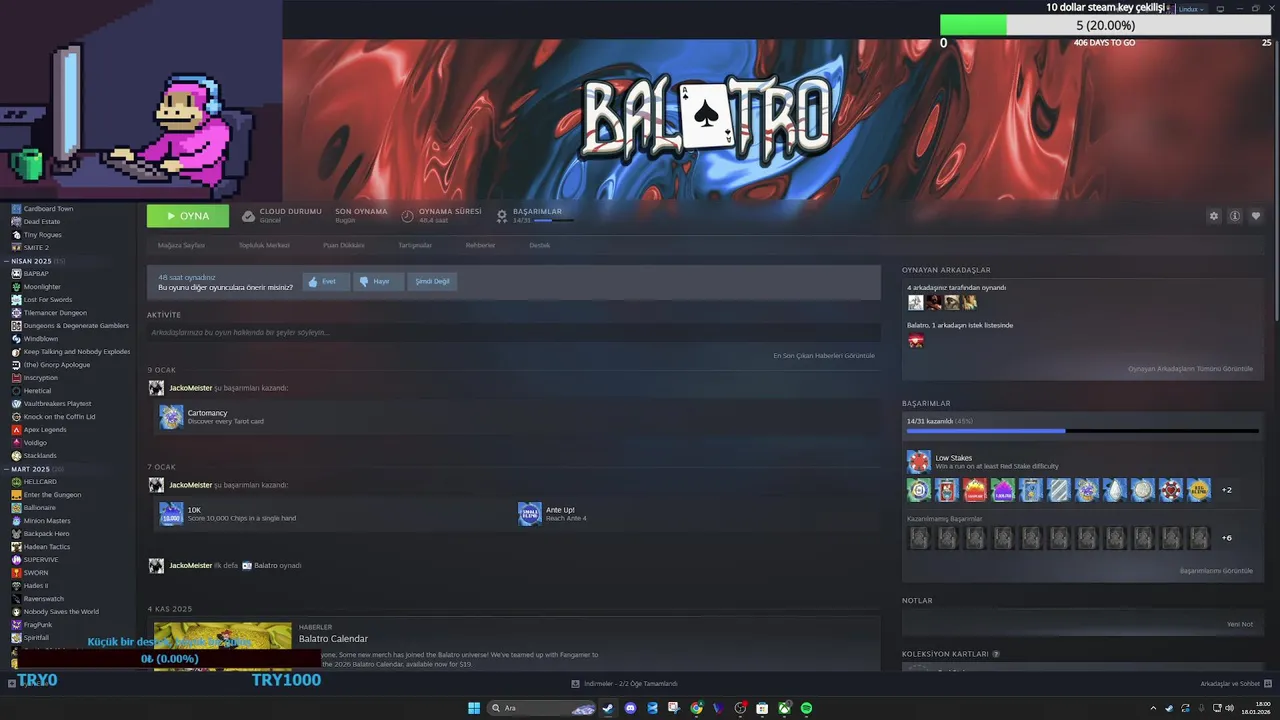Open İndirmeler downloads status bar

click(x=625, y=684)
